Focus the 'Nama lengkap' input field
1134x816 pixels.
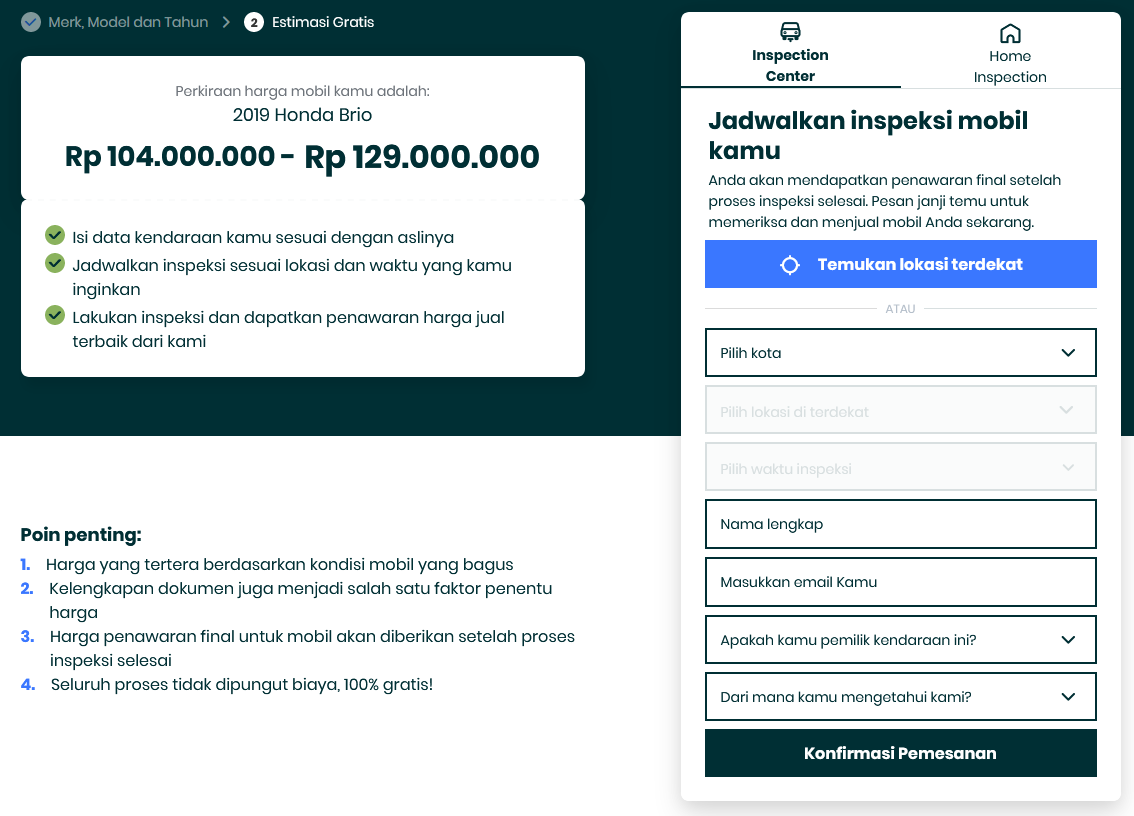[900, 524]
